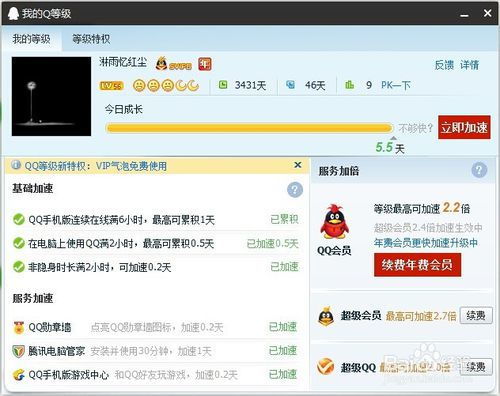
Task: Click 已加速 status for 腾讯电脑管家
Action: pyautogui.click(x=283, y=350)
